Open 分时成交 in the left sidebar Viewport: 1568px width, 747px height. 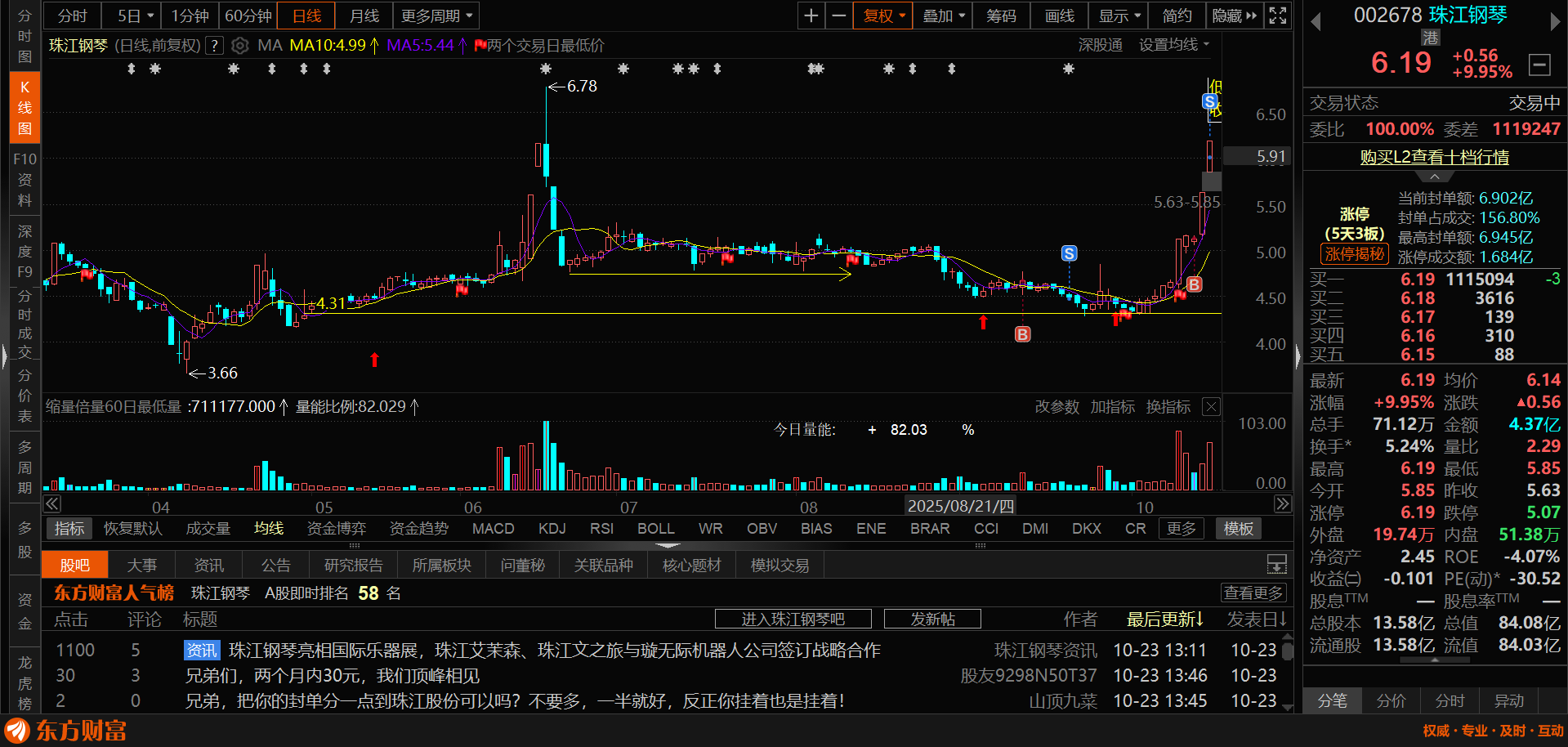coord(25,324)
